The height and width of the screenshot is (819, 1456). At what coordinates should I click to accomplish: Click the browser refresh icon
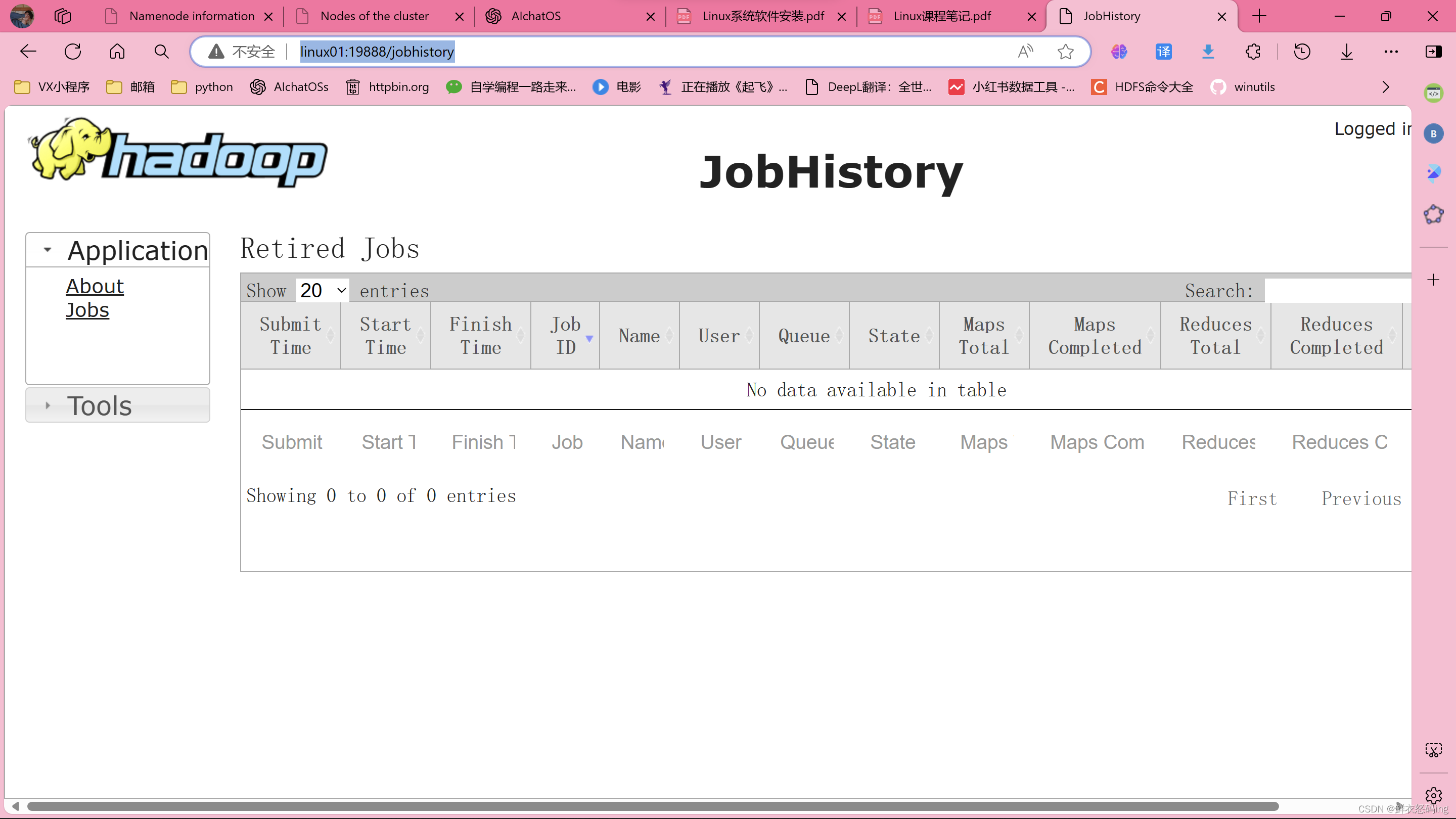(x=73, y=52)
